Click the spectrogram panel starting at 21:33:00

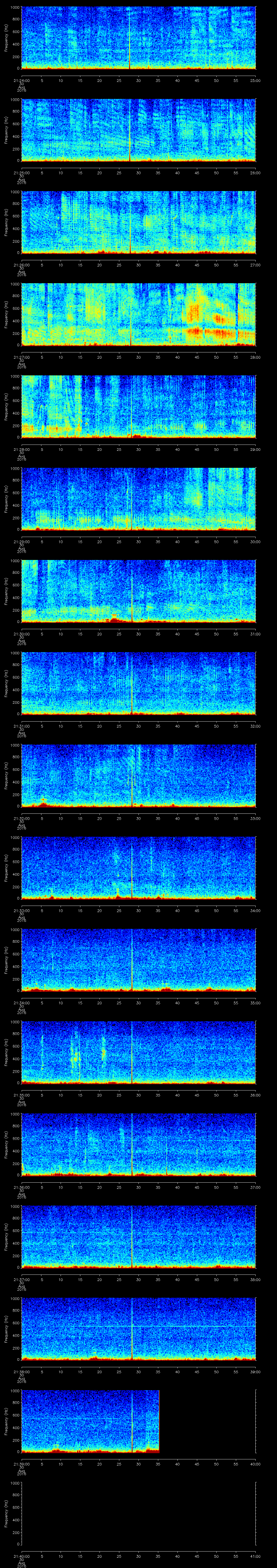[138, 868]
